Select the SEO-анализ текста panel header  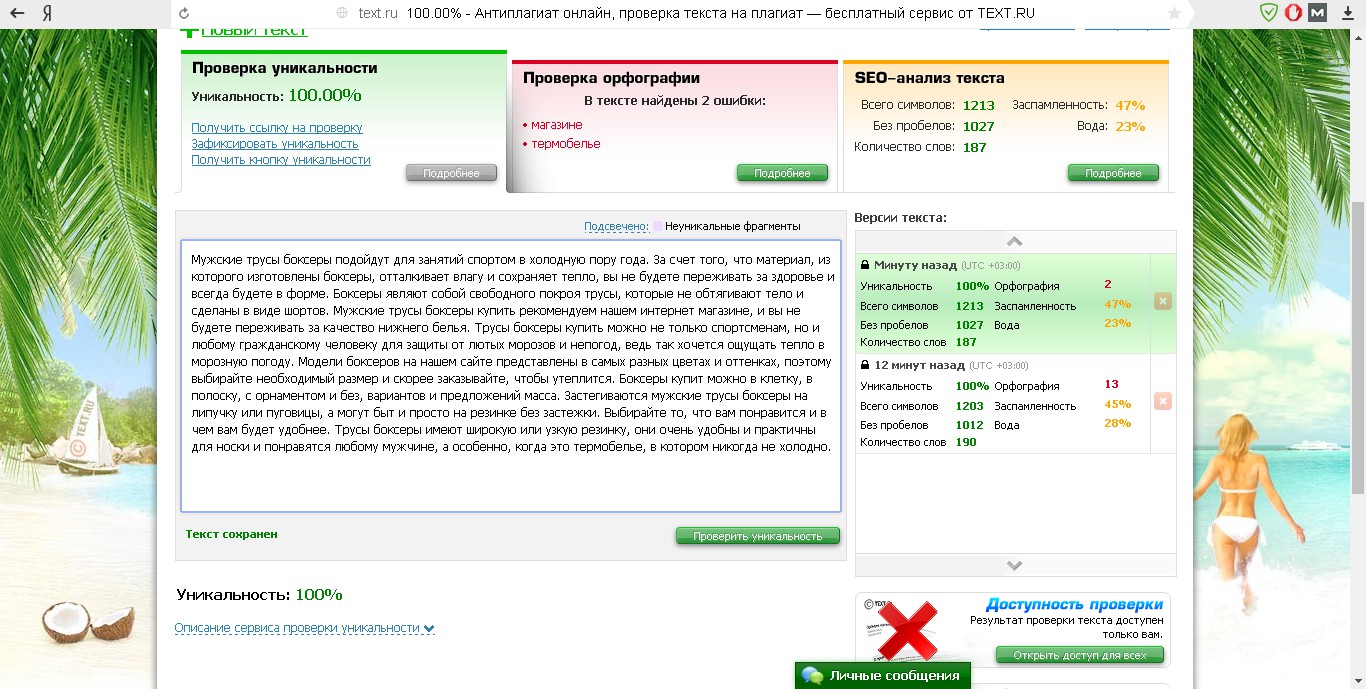[930, 78]
